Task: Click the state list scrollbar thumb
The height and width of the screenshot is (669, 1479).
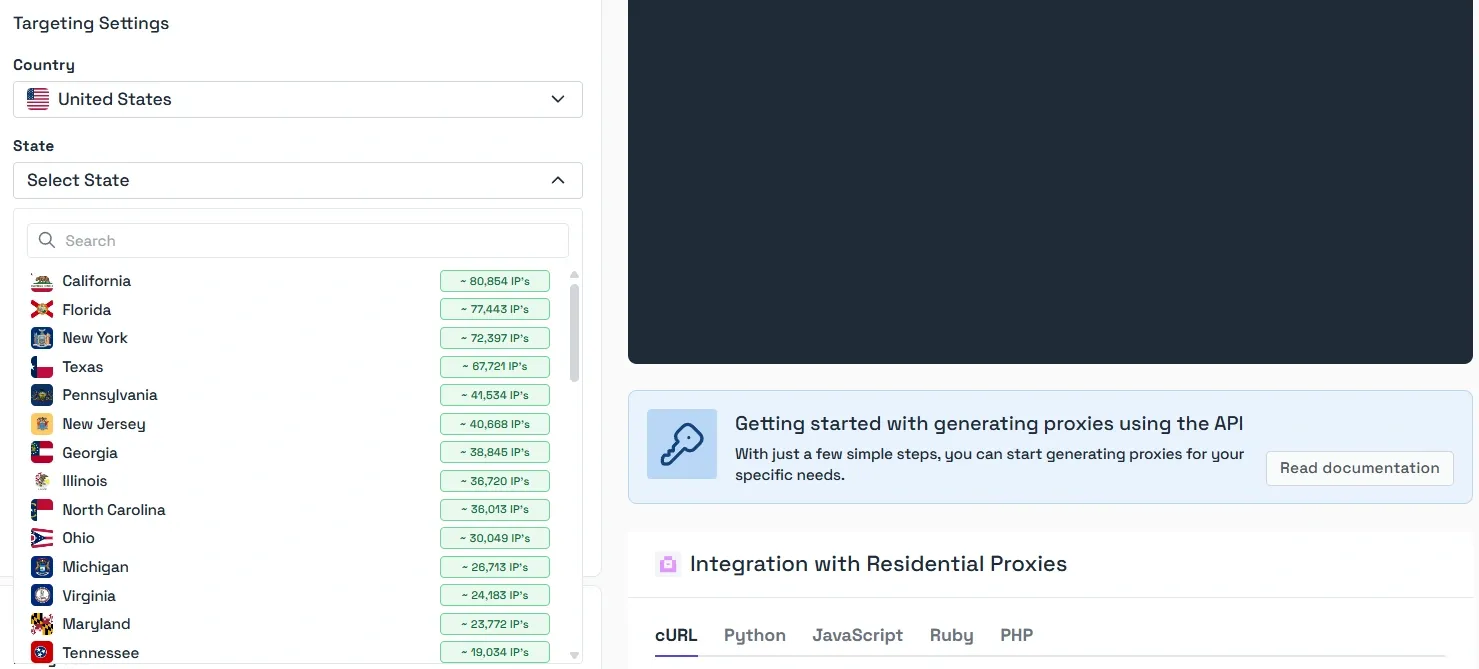Action: point(574,333)
